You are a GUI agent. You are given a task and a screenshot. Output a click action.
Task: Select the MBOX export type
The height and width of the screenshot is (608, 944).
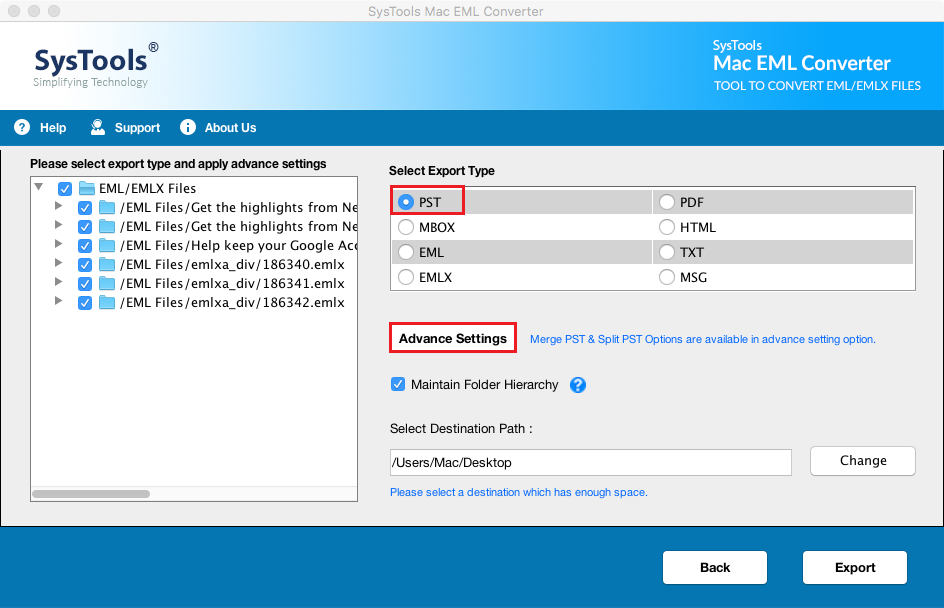(406, 228)
